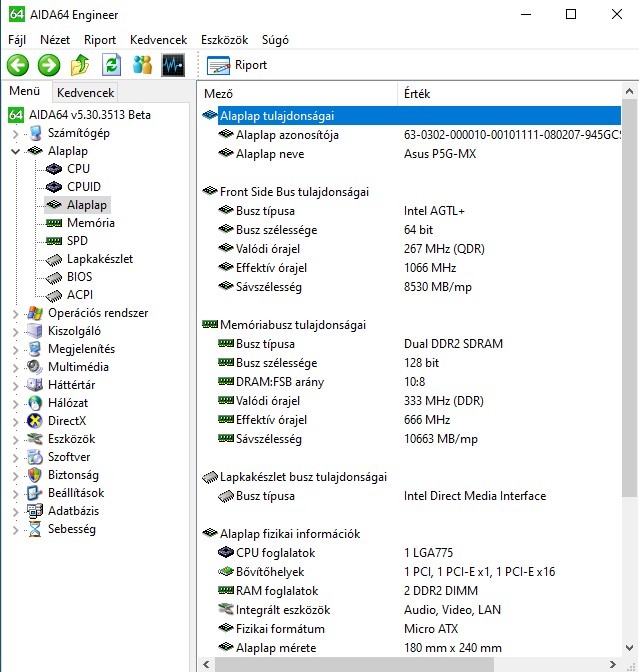Click the folder up-level toolbar icon
Image resolution: width=639 pixels, height=672 pixels.
(80, 65)
